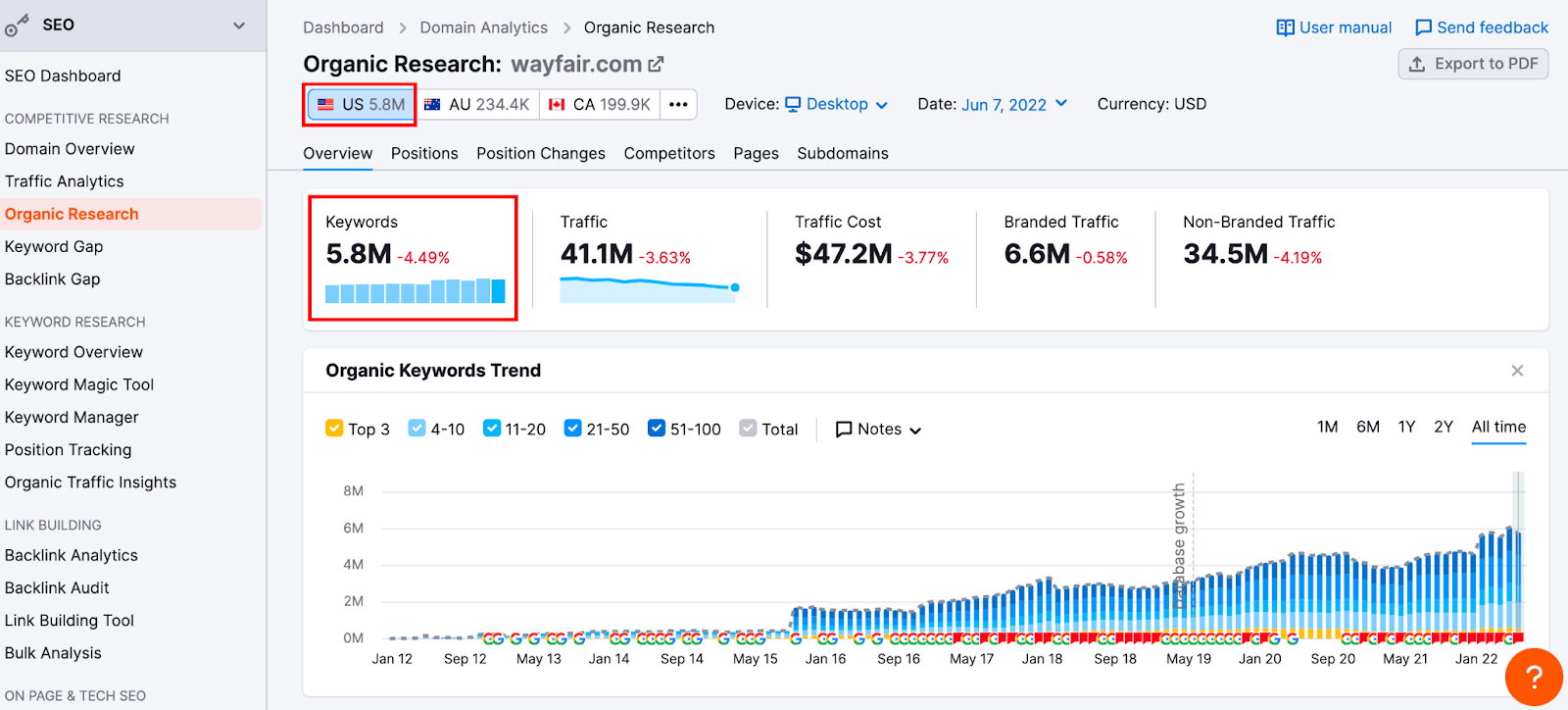Click the User manual book icon

pos(1285,27)
